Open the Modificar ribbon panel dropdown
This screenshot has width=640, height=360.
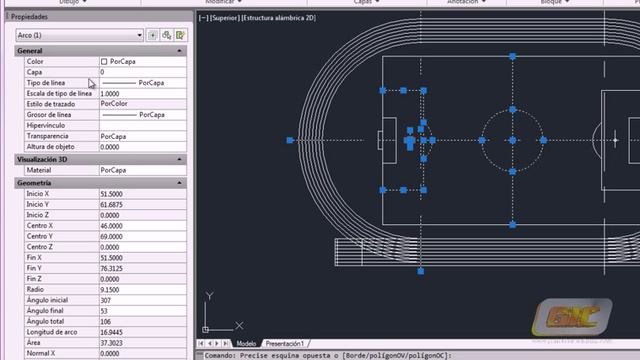224,2
